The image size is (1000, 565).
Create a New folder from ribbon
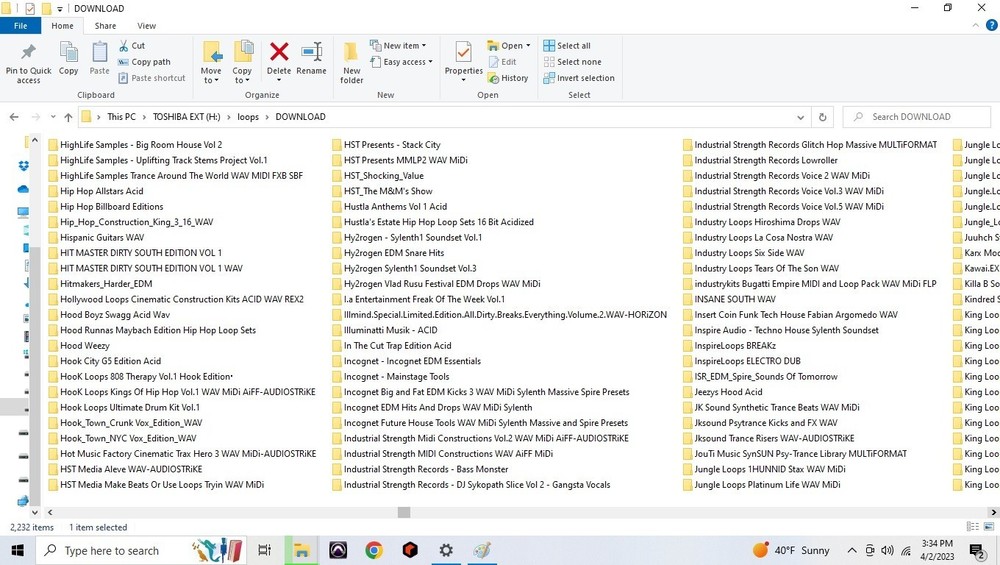point(351,62)
